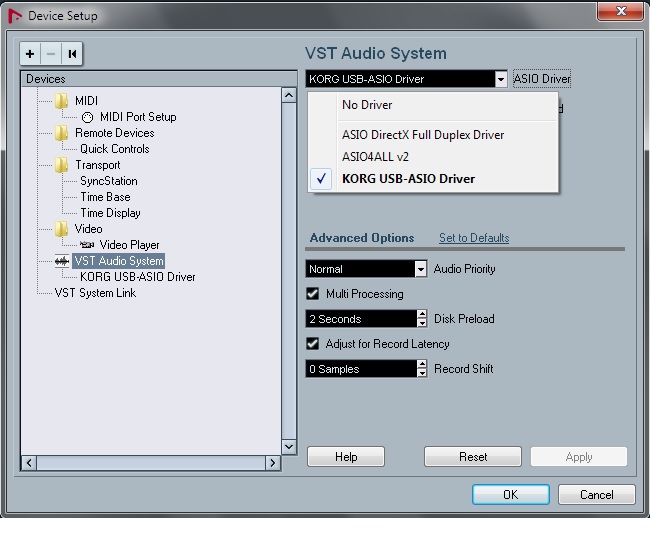
Task: Select No Driver from the list
Action: (x=433, y=105)
